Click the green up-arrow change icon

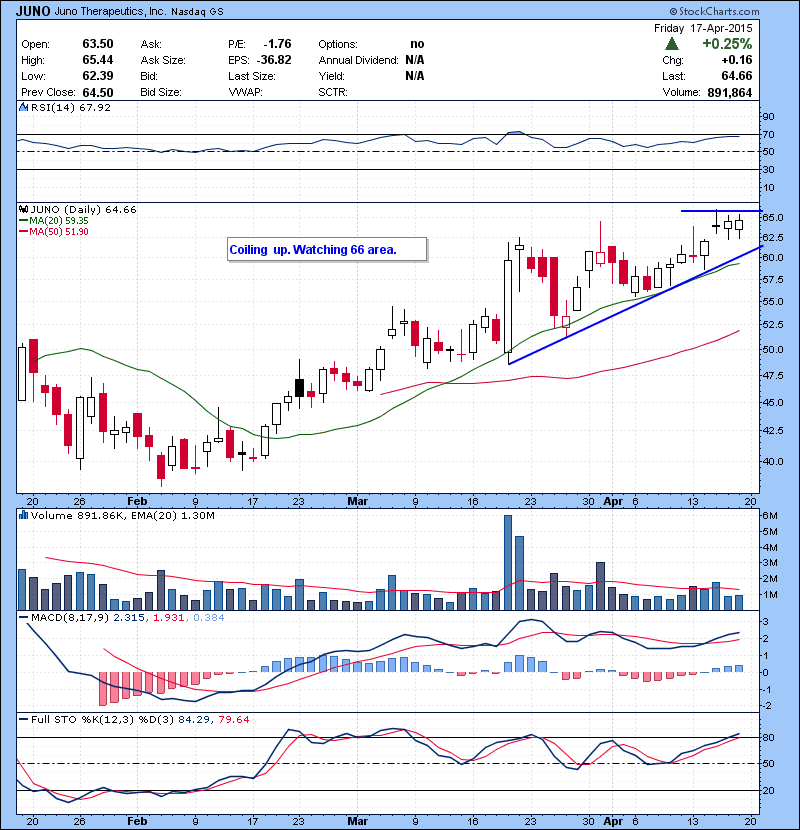(672, 43)
